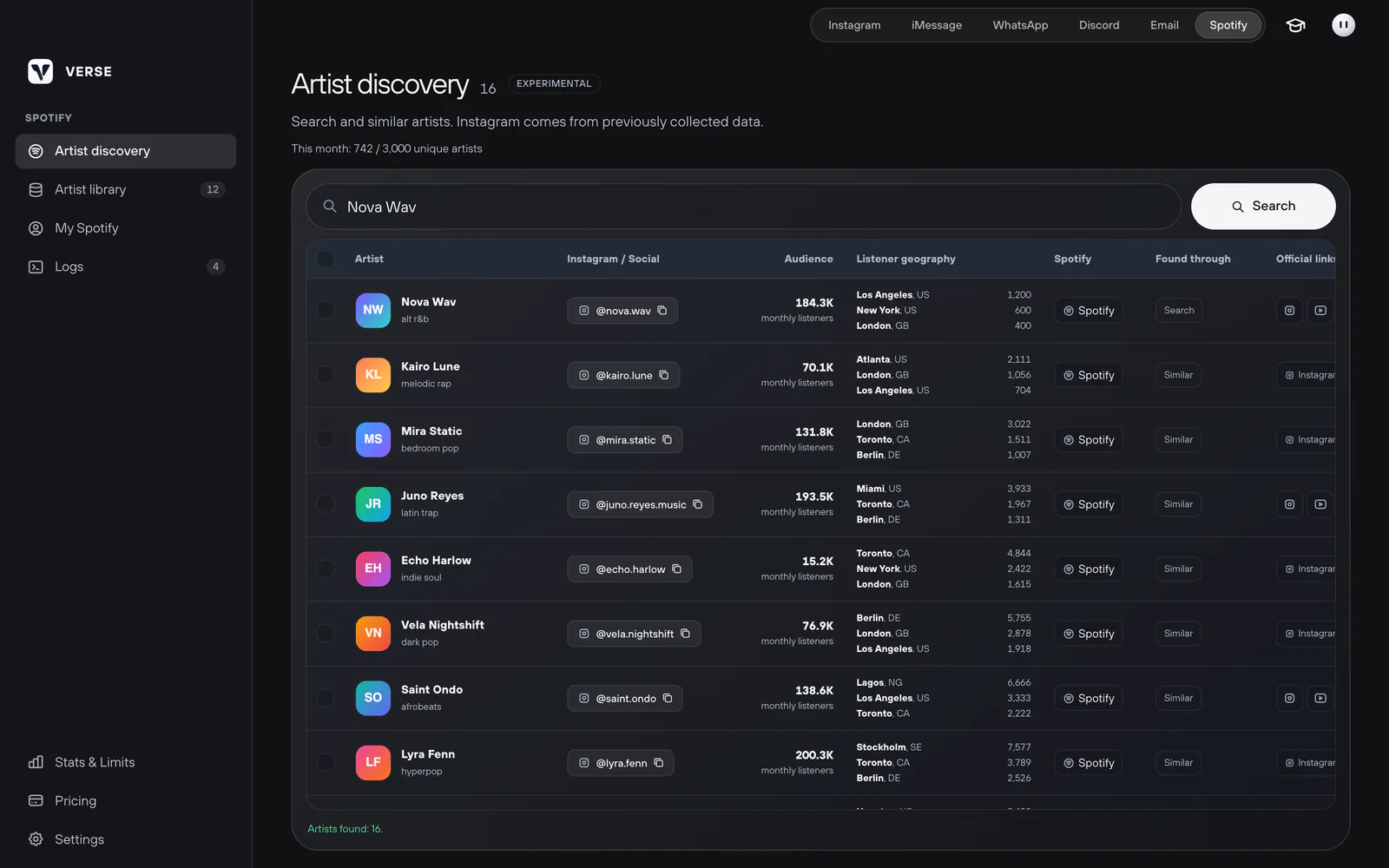Select the Kairo Lune row checkbox
1389x868 pixels.
[326, 375]
